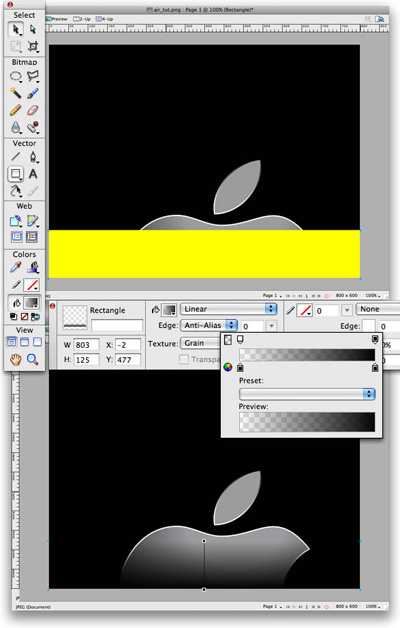Click the stroke tip size field
400x628 pixels.
pyautogui.click(x=327, y=310)
